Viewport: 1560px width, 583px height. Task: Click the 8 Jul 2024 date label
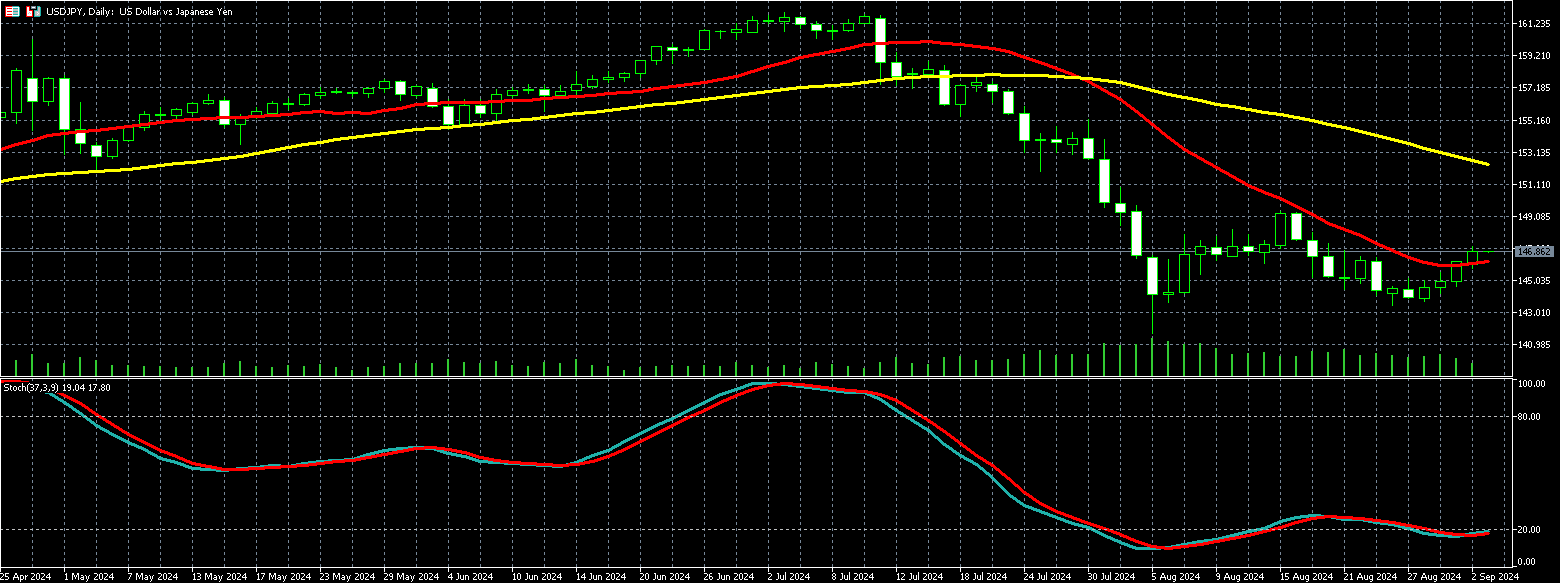point(854,577)
